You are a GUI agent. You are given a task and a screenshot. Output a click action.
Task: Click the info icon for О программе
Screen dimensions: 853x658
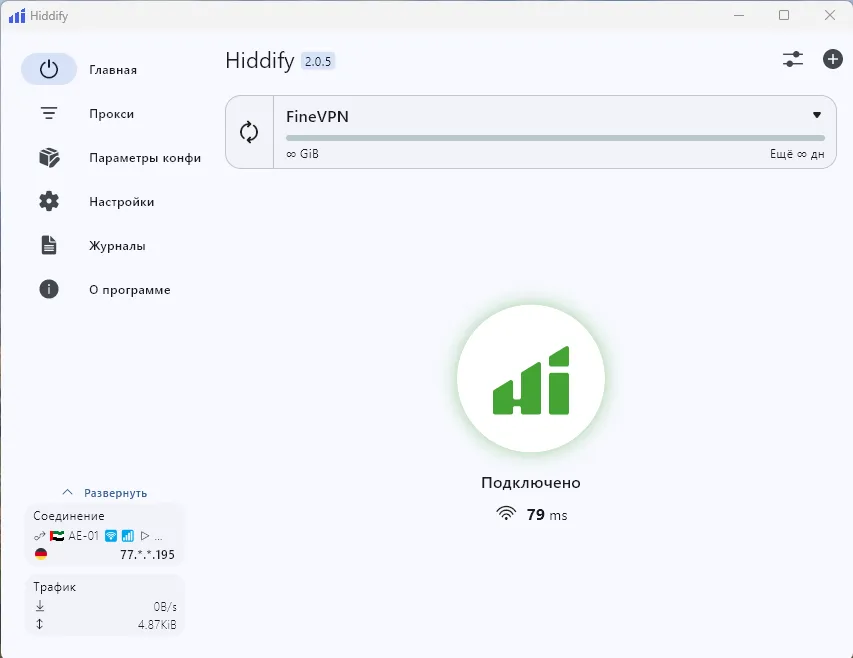click(x=49, y=290)
